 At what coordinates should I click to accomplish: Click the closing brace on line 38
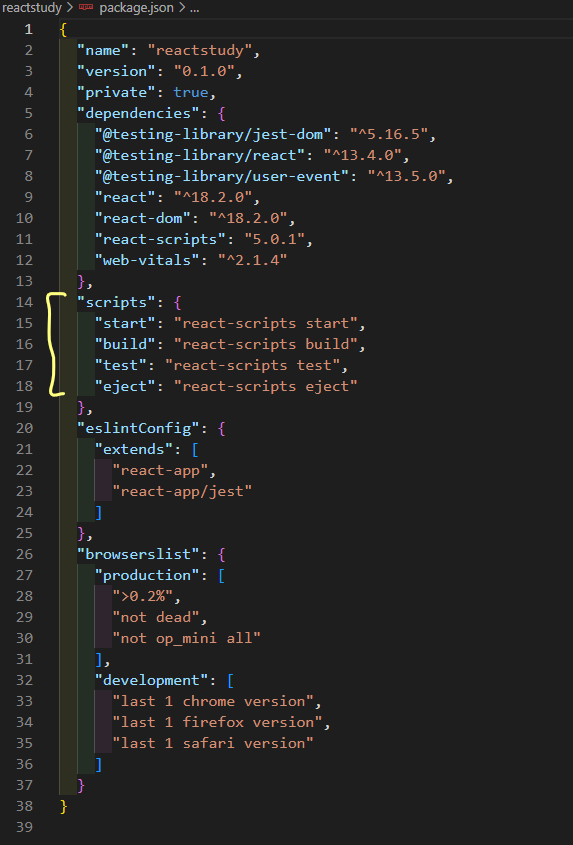64,807
